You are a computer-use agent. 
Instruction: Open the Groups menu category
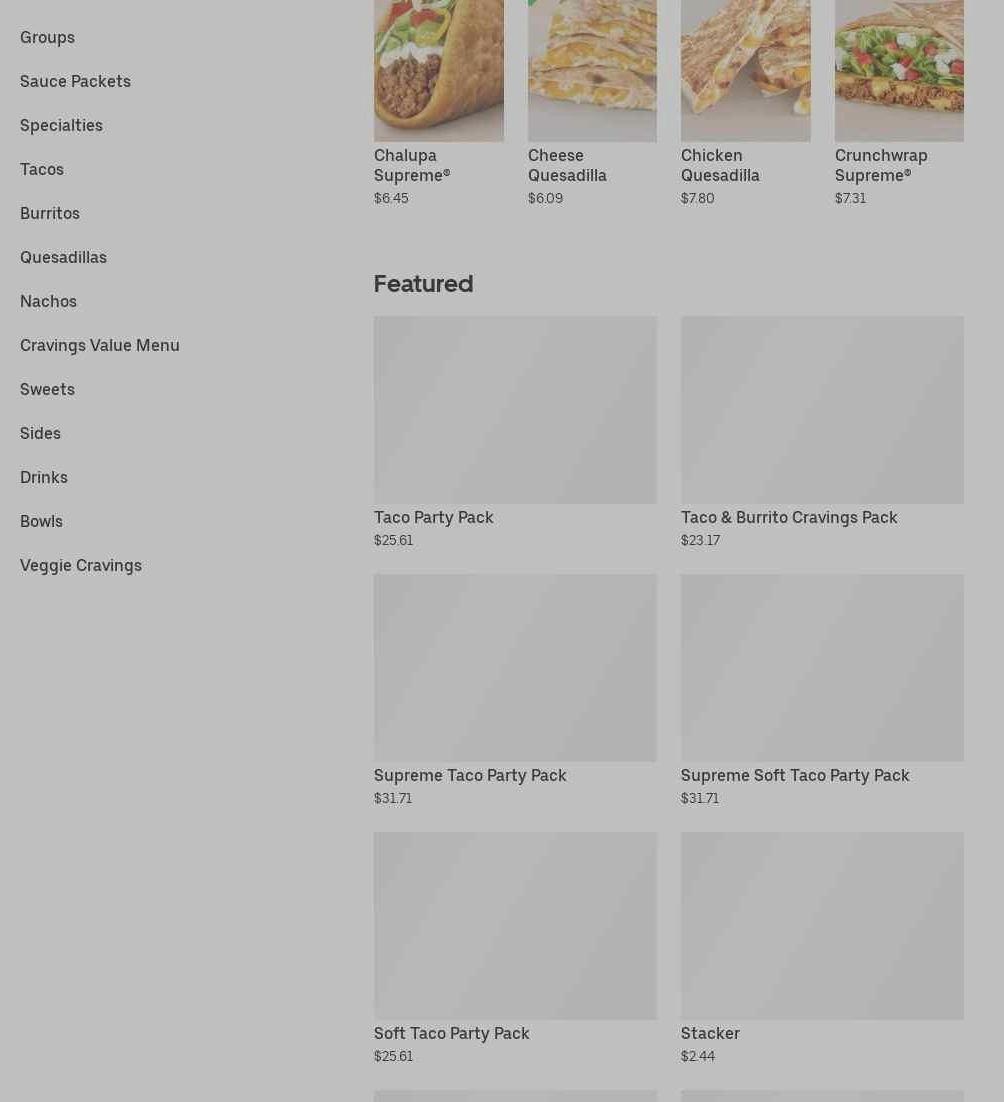(47, 37)
